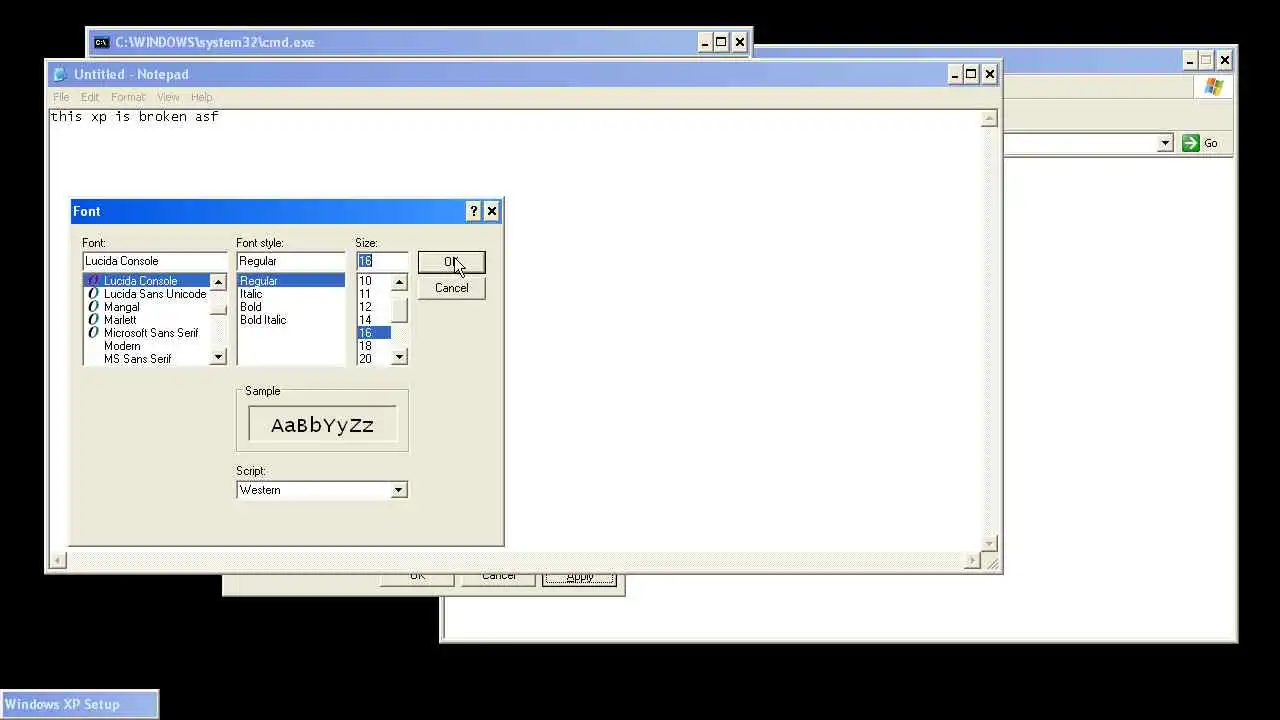Click the size list scroll-up arrow
This screenshot has height=720, width=1280.
(399, 282)
